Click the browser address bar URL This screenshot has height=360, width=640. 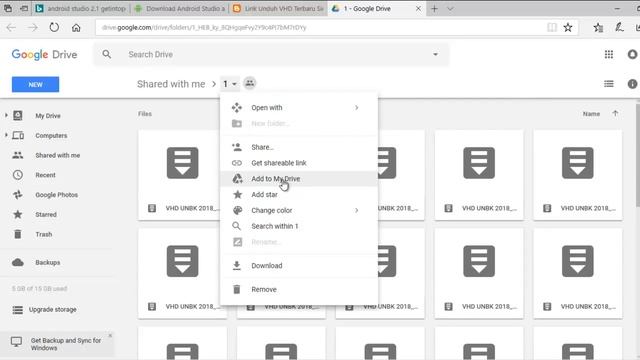click(204, 27)
